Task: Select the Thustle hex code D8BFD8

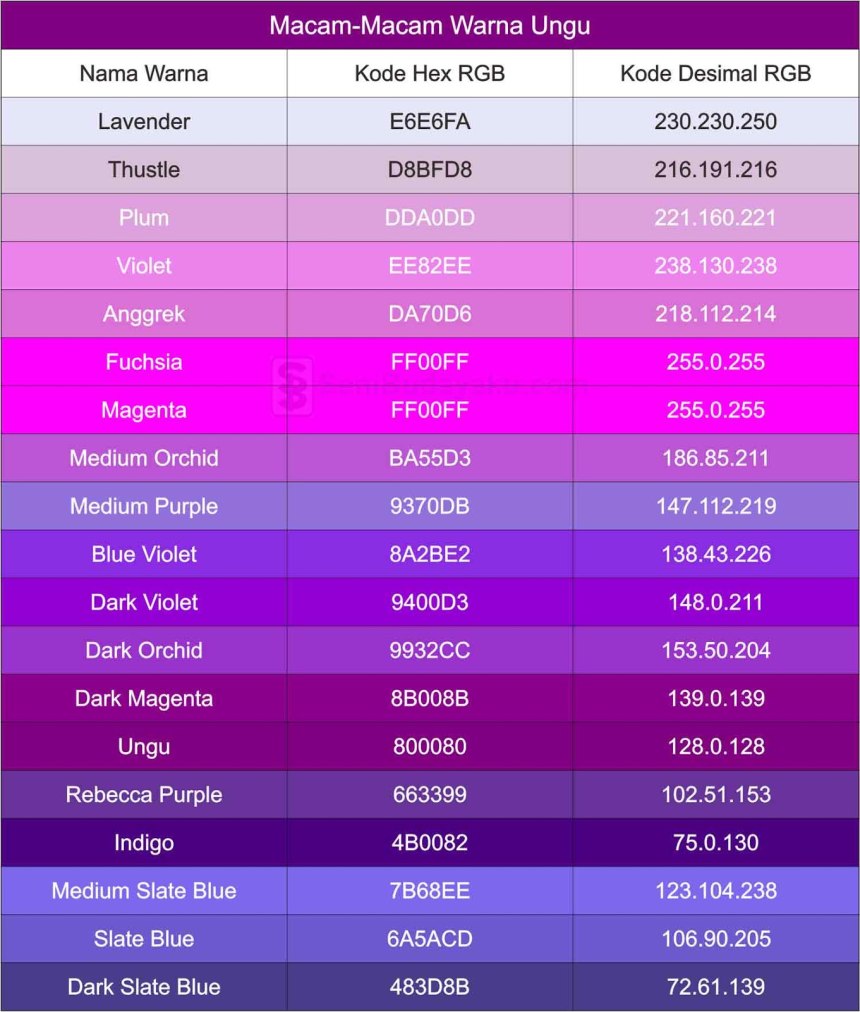Action: point(429,170)
